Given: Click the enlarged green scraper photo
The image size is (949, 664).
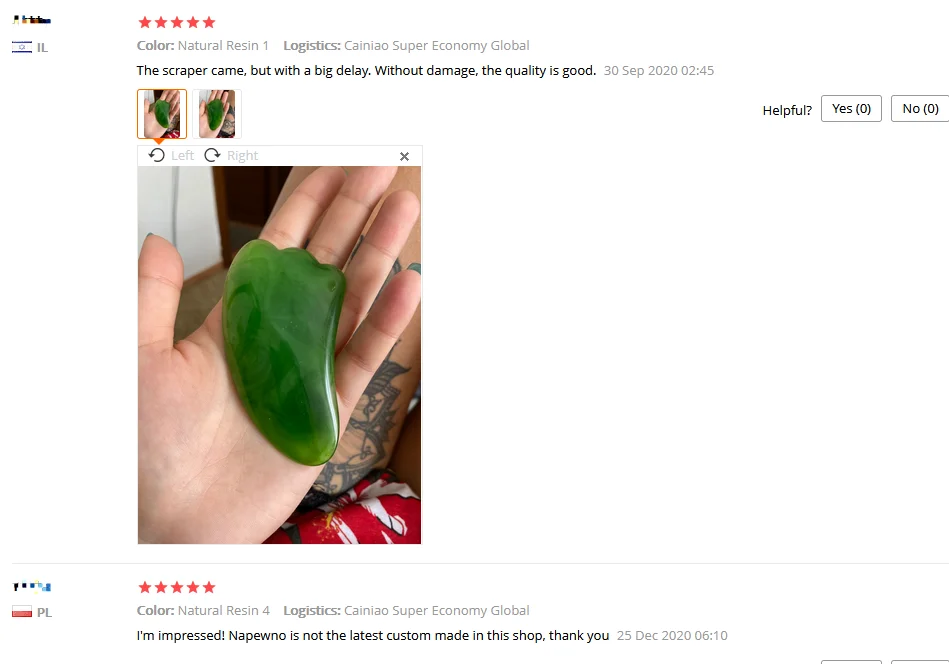Looking at the screenshot, I should [x=279, y=355].
